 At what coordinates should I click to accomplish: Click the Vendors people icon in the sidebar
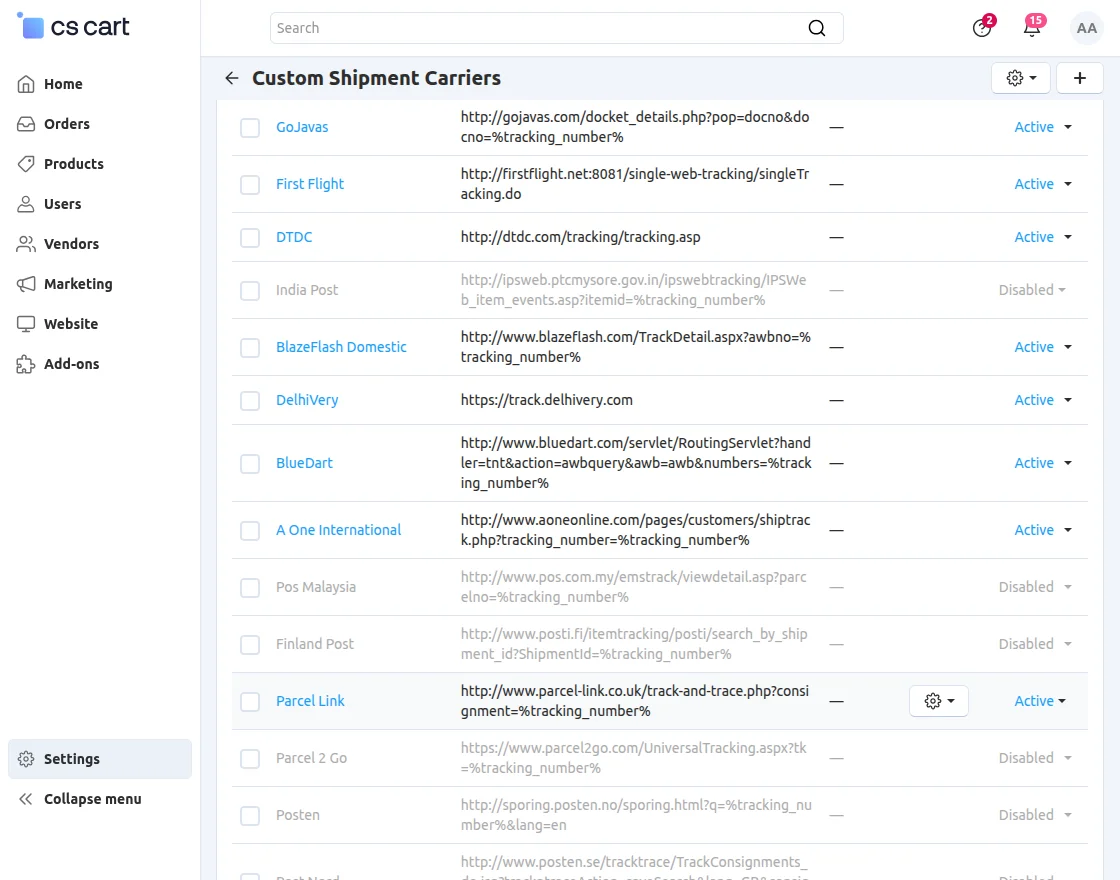26,244
